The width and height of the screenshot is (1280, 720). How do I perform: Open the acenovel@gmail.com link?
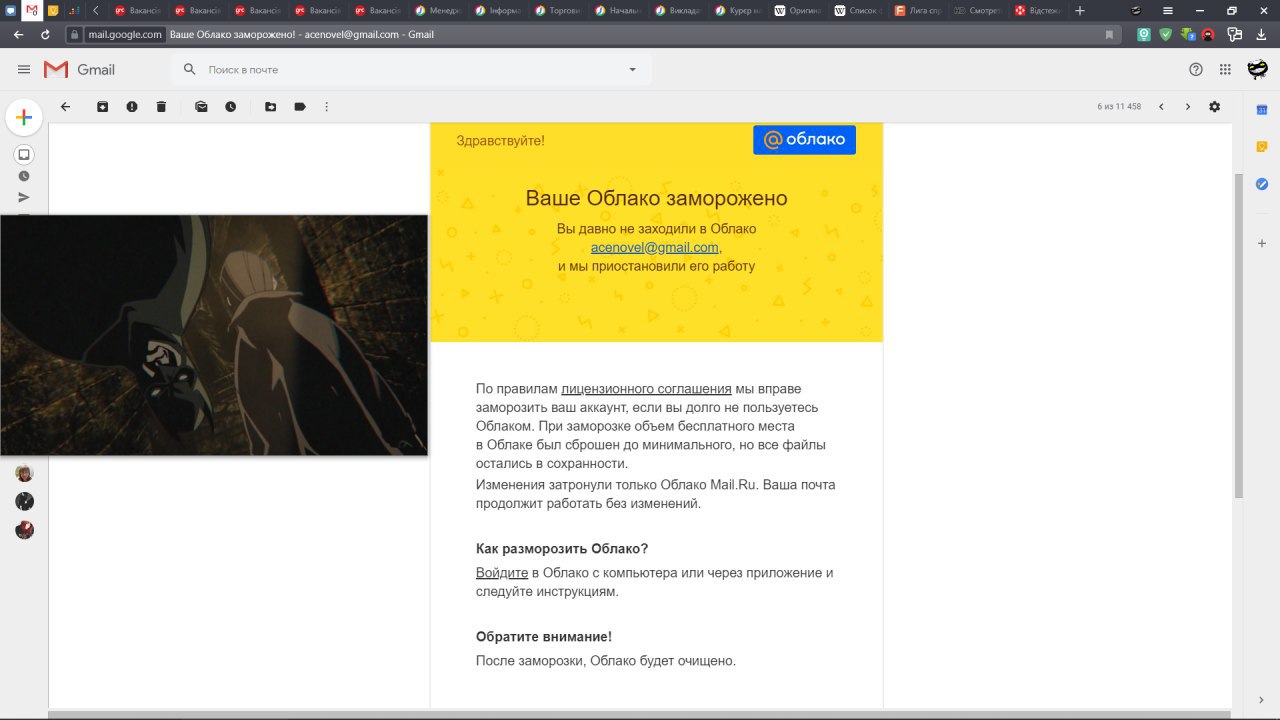[x=655, y=247]
